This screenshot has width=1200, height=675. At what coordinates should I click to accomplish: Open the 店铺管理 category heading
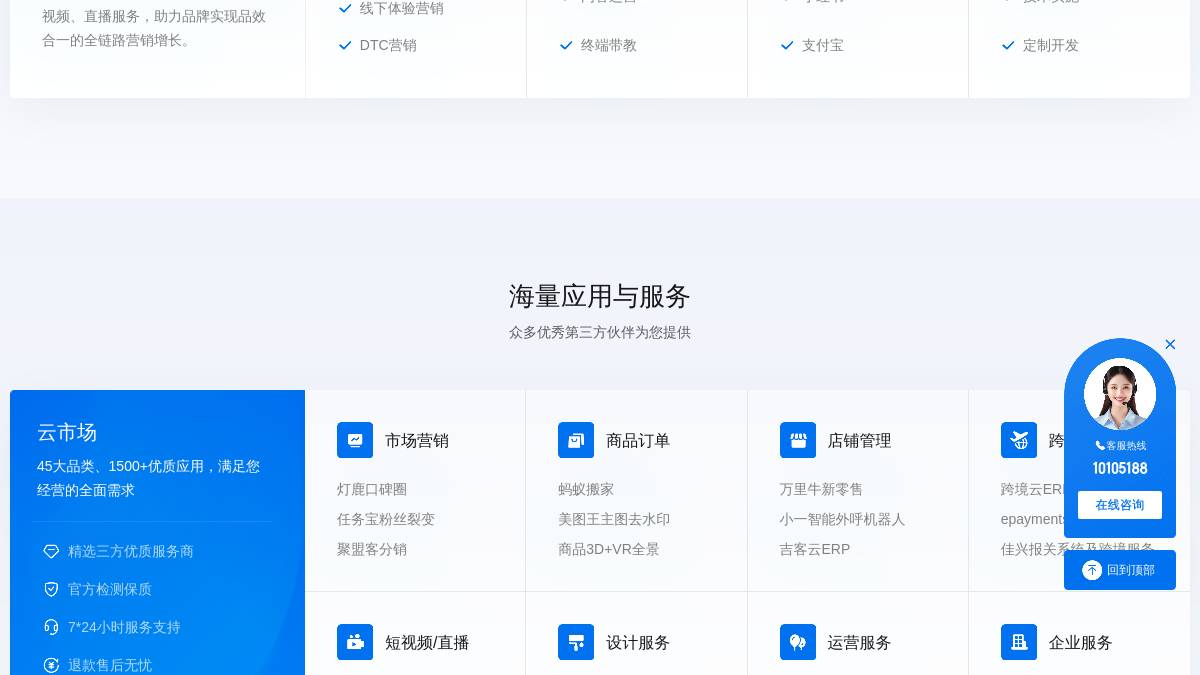[x=859, y=440]
